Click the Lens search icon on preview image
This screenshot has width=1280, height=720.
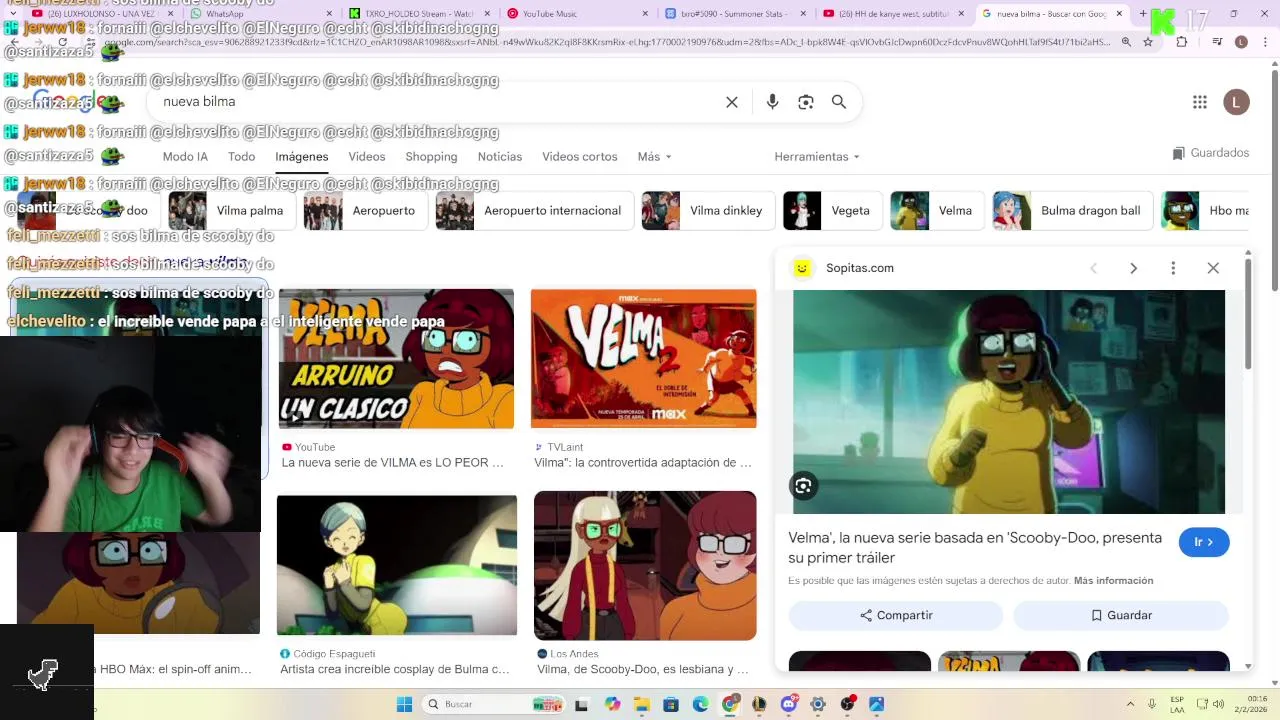pyautogui.click(x=803, y=486)
